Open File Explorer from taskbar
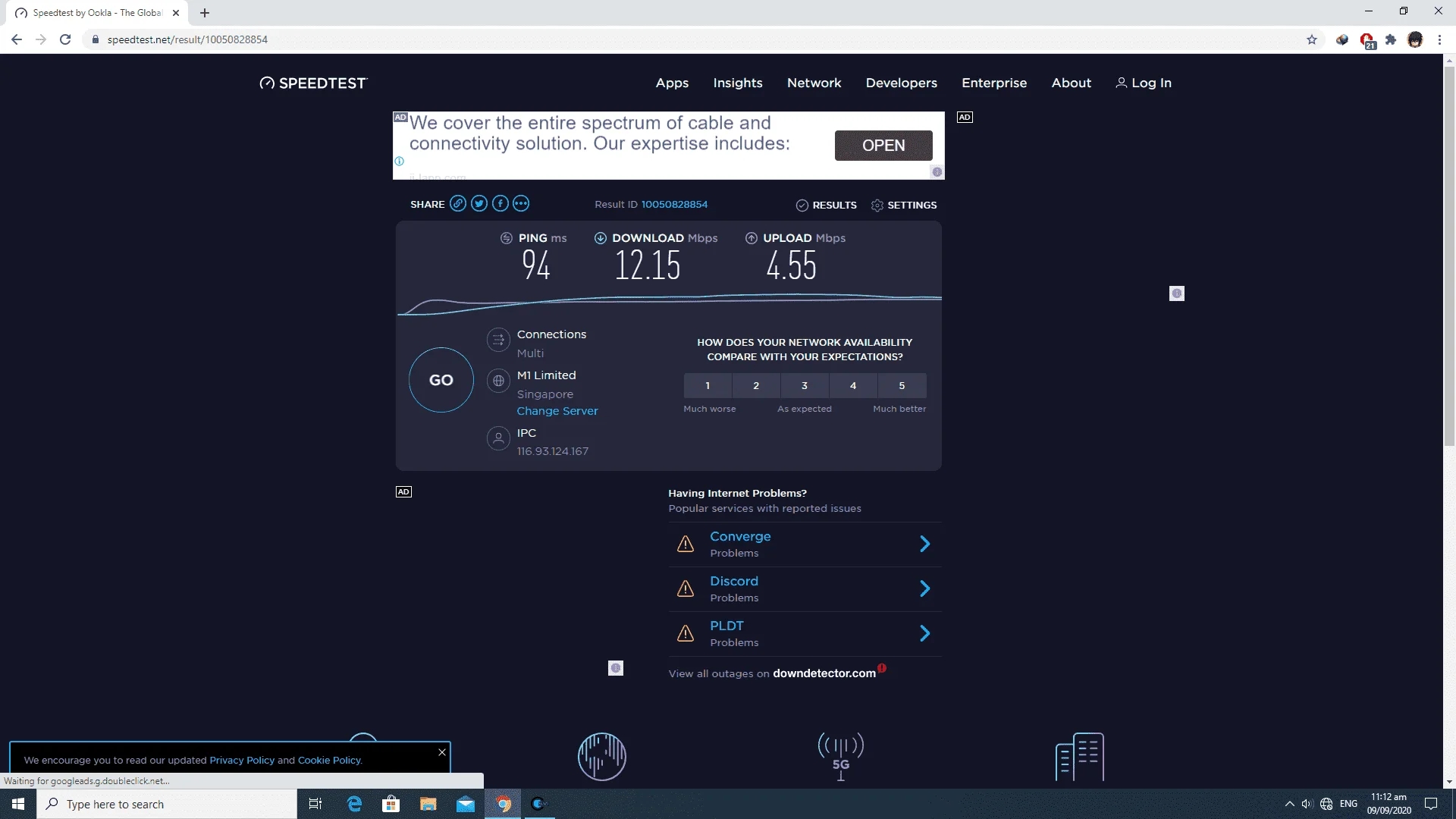1456x819 pixels. click(428, 804)
